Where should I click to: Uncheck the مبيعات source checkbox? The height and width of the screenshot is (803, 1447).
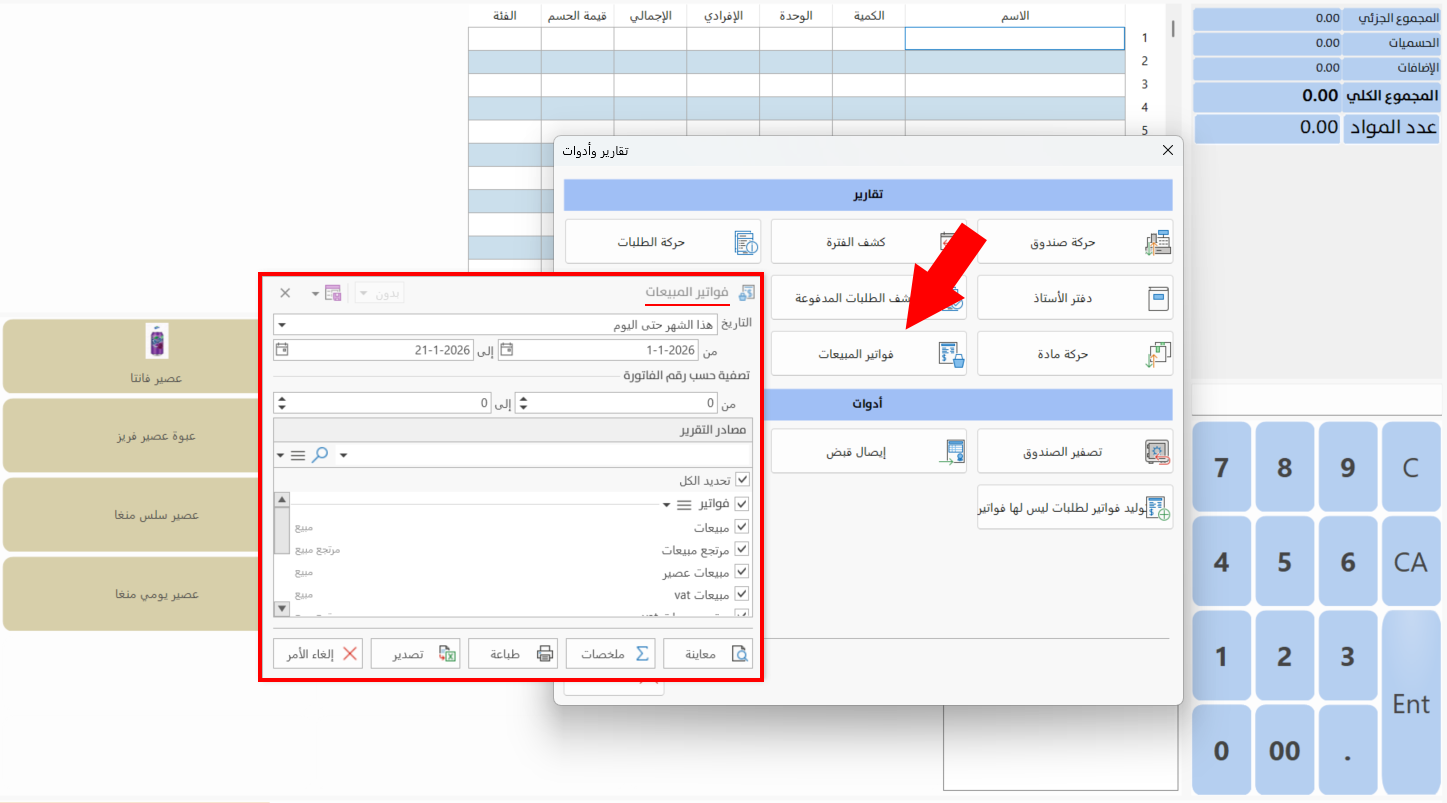point(742,527)
